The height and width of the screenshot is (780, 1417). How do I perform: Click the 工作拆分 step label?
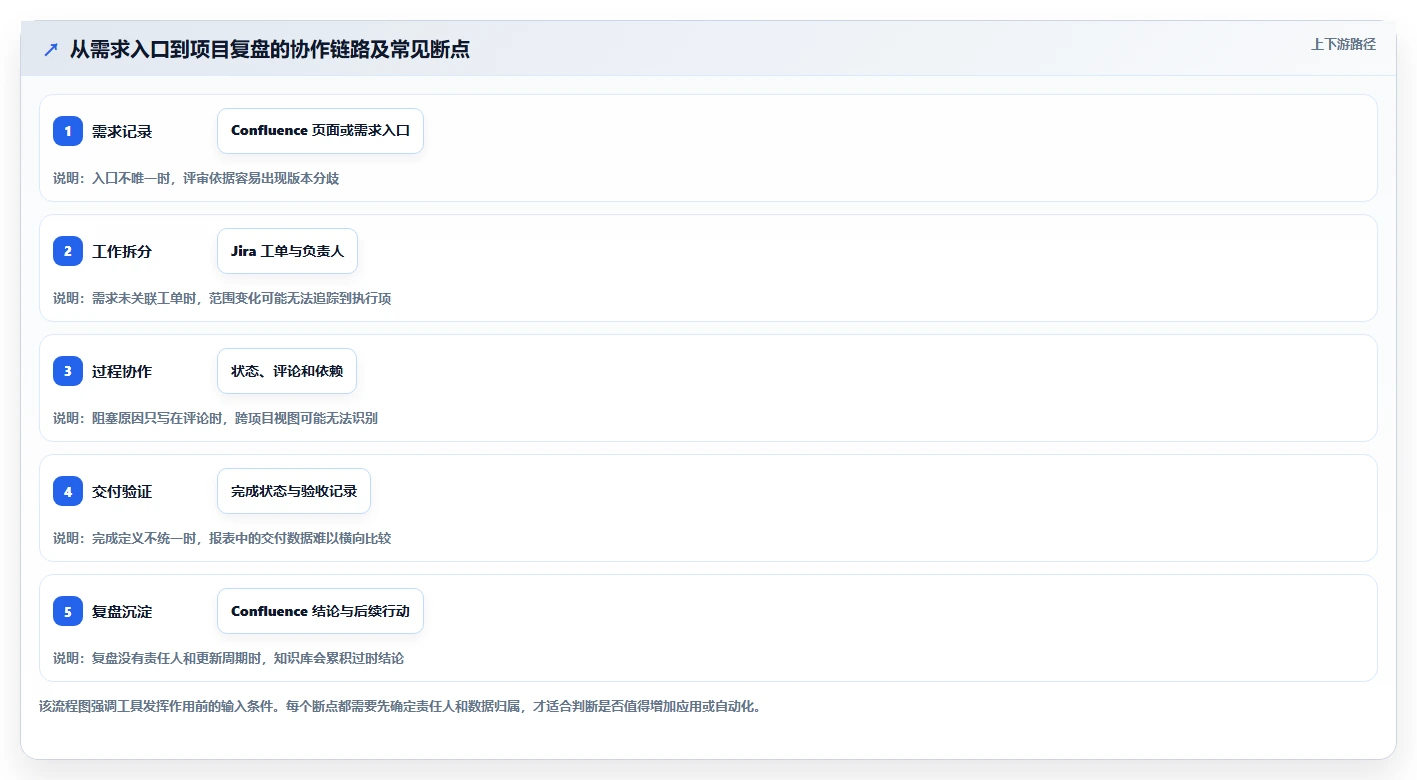122,251
